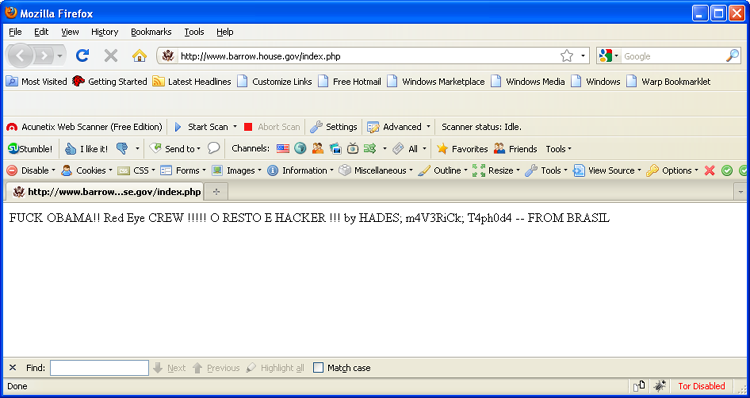This screenshot has width=750, height=398.
Task: Open the search engine selector dropdown
Action: tap(616, 56)
